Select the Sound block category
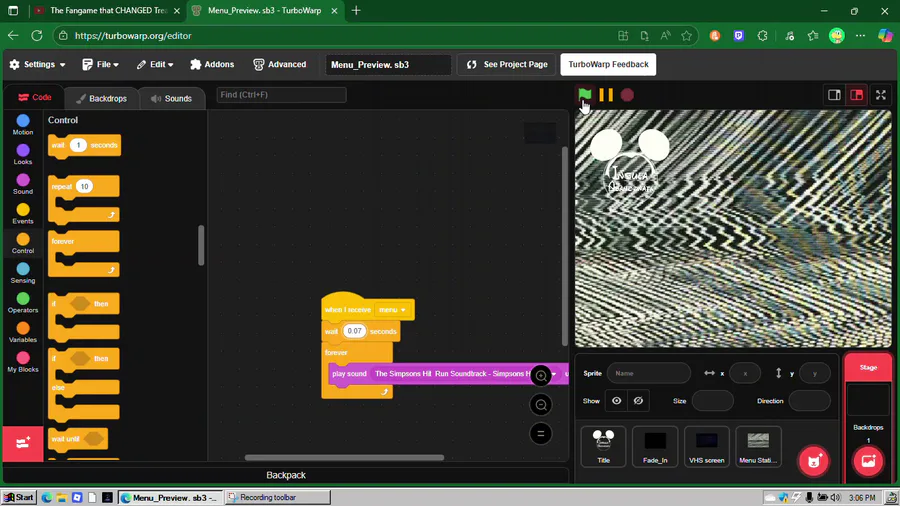This screenshot has height=506, width=900. [23, 184]
